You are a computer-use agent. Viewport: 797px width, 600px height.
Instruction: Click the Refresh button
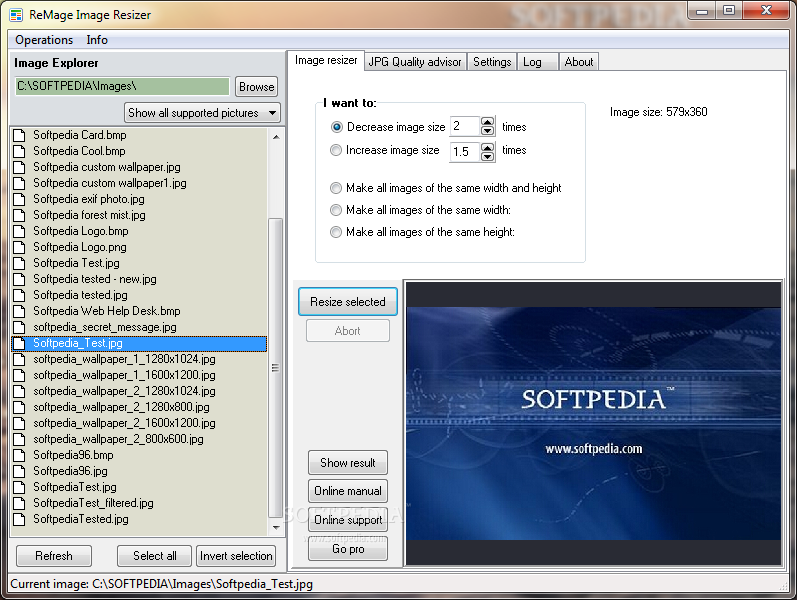pyautogui.click(x=54, y=556)
